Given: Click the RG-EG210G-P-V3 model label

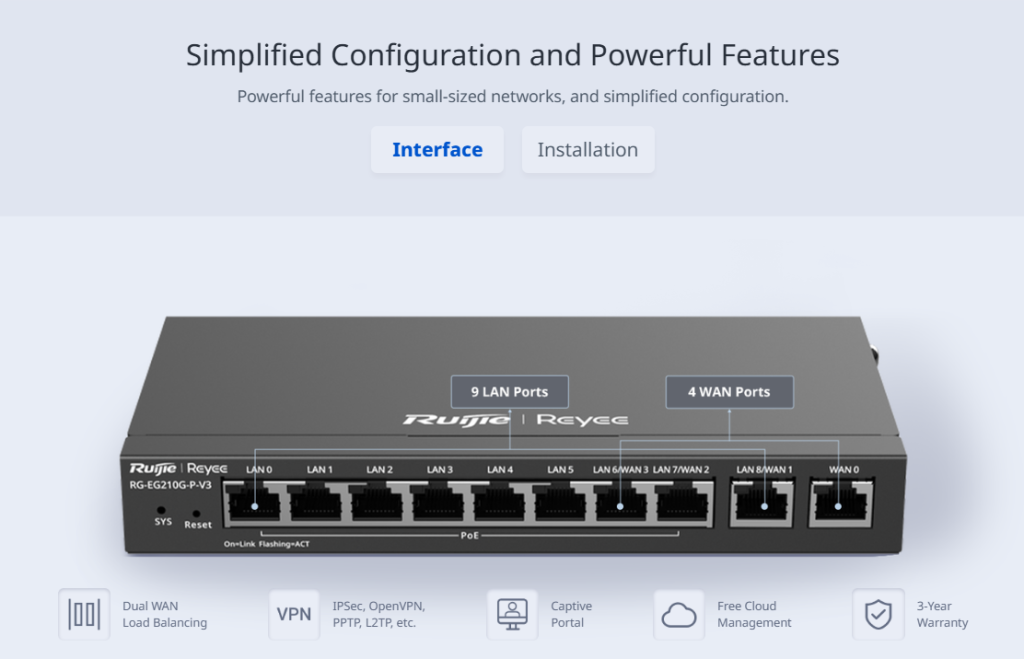Looking at the screenshot, I should pos(170,485).
